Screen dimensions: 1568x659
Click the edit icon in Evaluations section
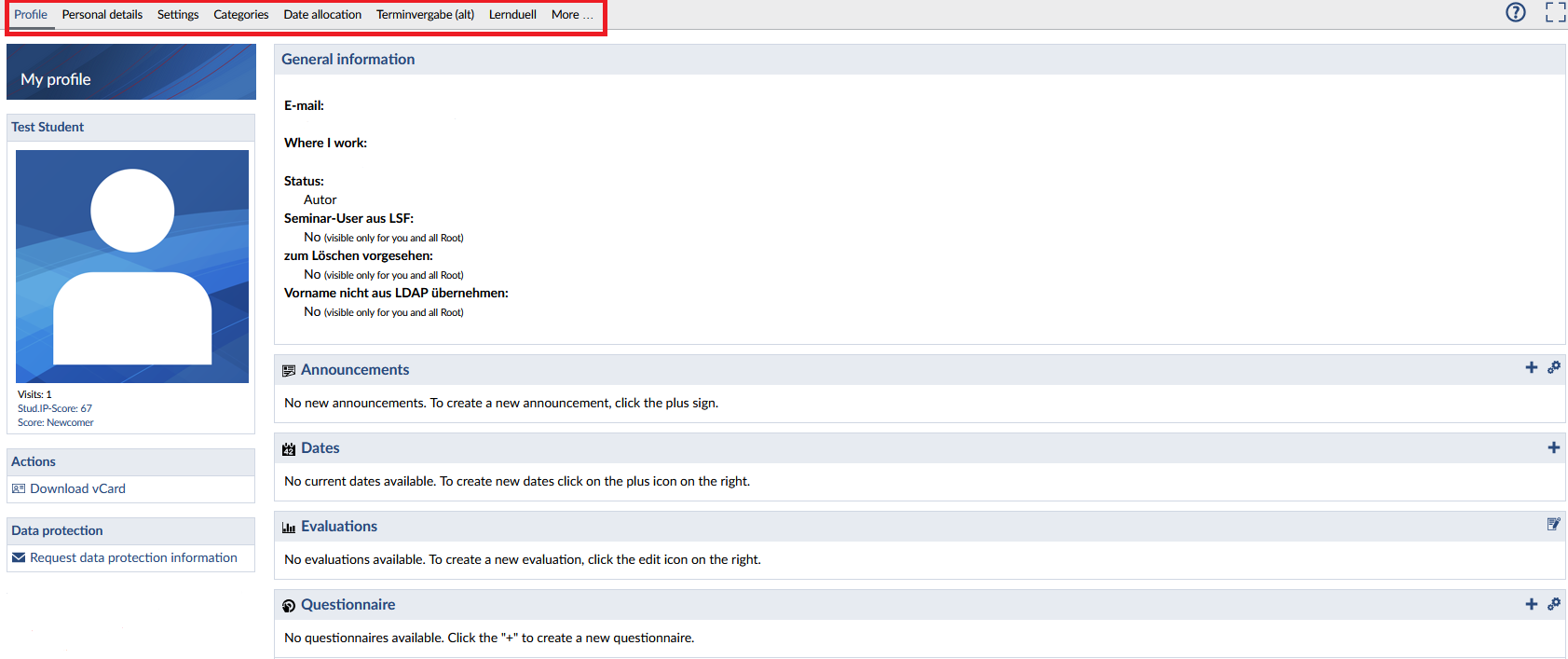click(1553, 525)
